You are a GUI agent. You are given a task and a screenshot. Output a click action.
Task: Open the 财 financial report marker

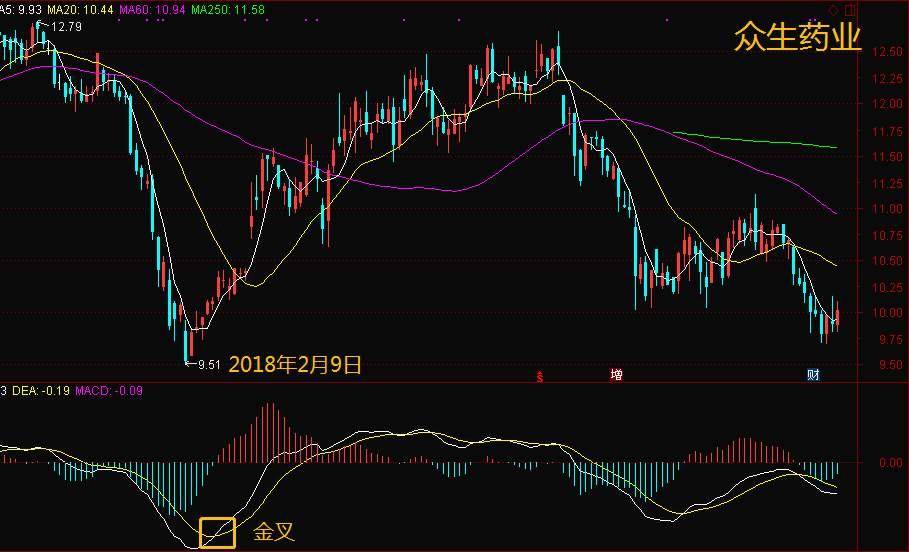pyautogui.click(x=813, y=375)
